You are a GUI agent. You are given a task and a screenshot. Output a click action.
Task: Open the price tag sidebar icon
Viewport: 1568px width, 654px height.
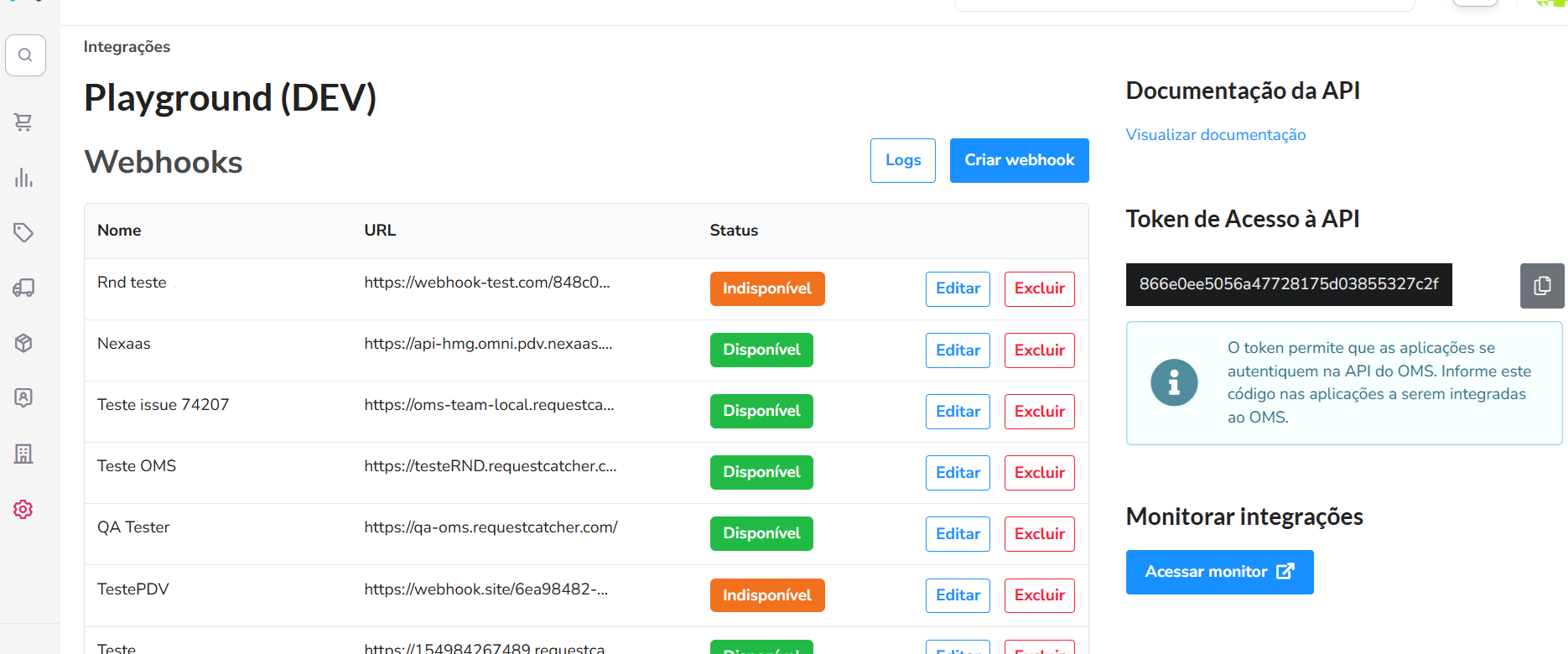(23, 232)
